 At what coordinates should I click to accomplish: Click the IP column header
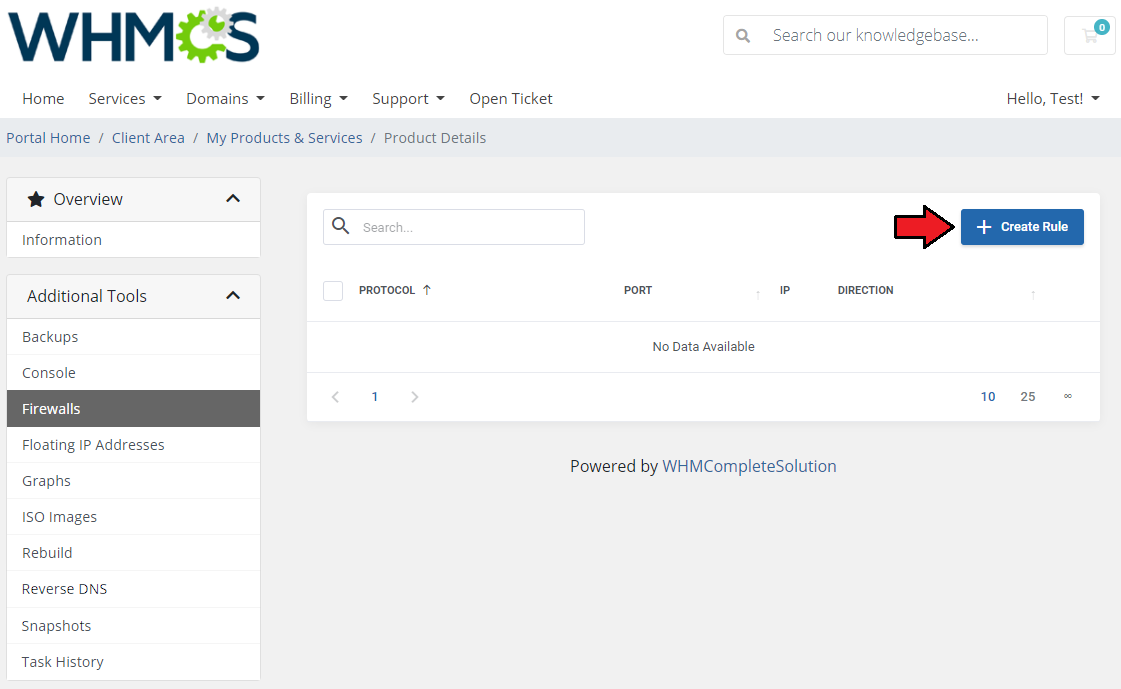pyautogui.click(x=785, y=290)
